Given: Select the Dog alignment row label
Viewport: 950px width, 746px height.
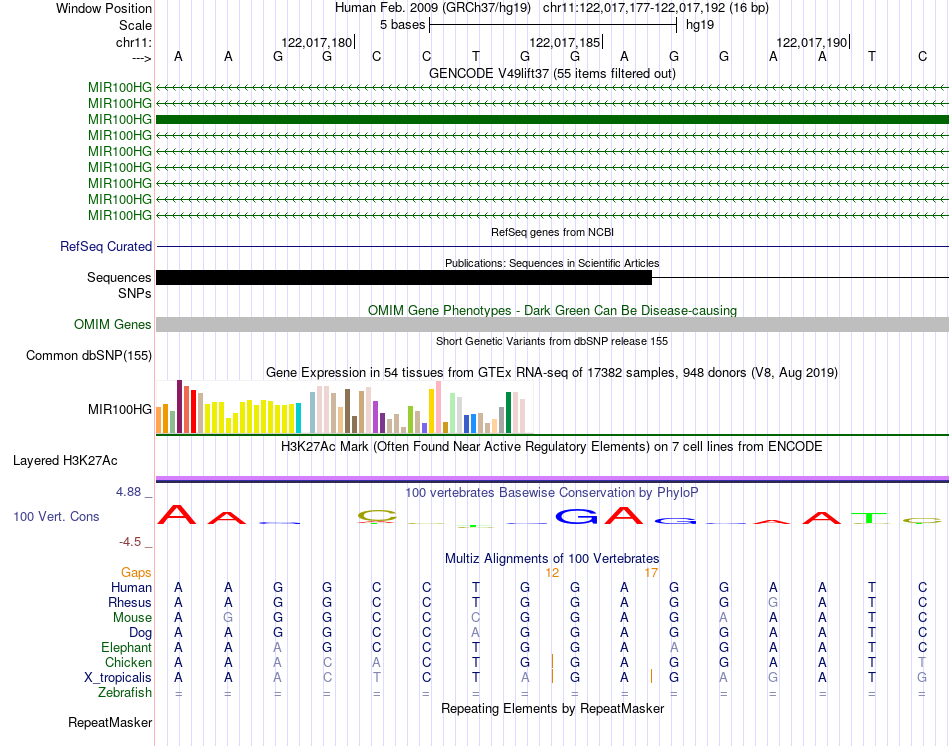Looking at the screenshot, I should (x=141, y=633).
